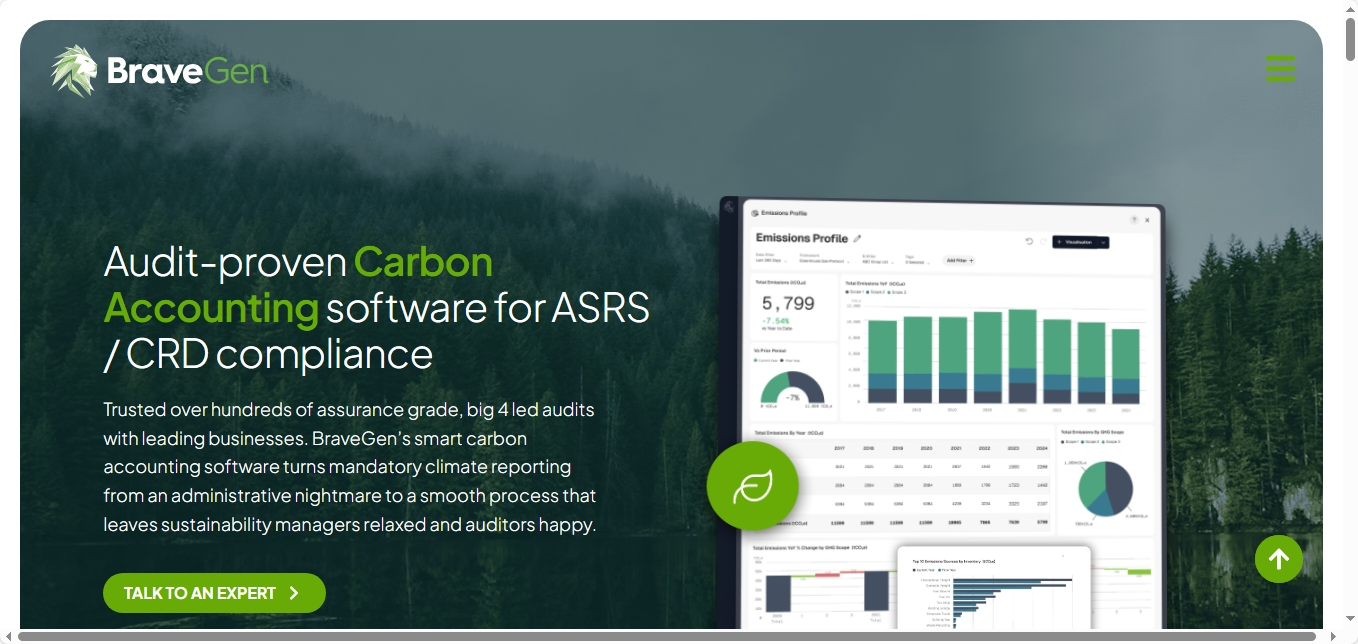Click the BraveGen lion logo
Image resolution: width=1358 pixels, height=644 pixels.
tap(75, 71)
